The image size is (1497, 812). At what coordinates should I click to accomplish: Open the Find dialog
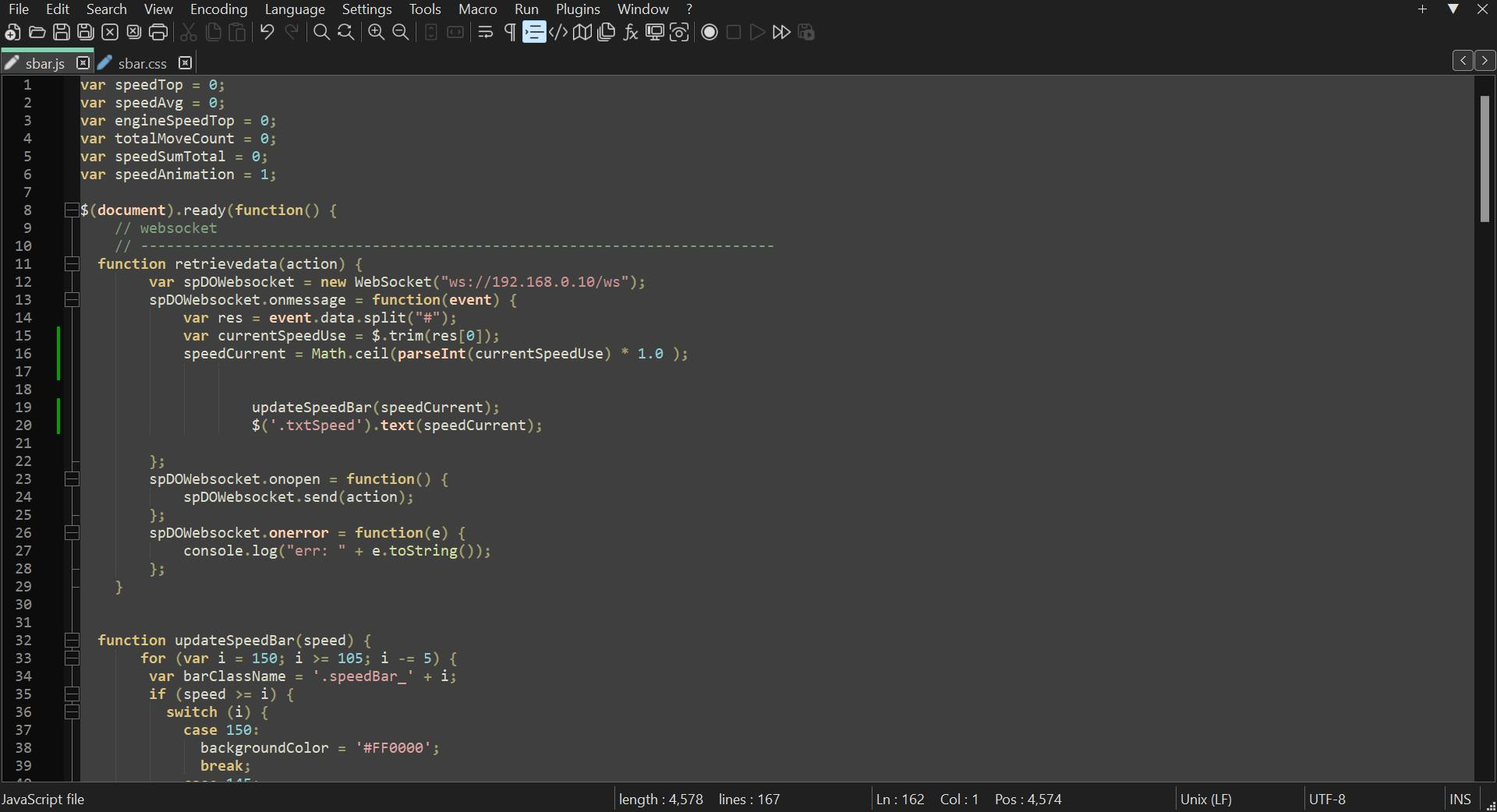pos(321,32)
